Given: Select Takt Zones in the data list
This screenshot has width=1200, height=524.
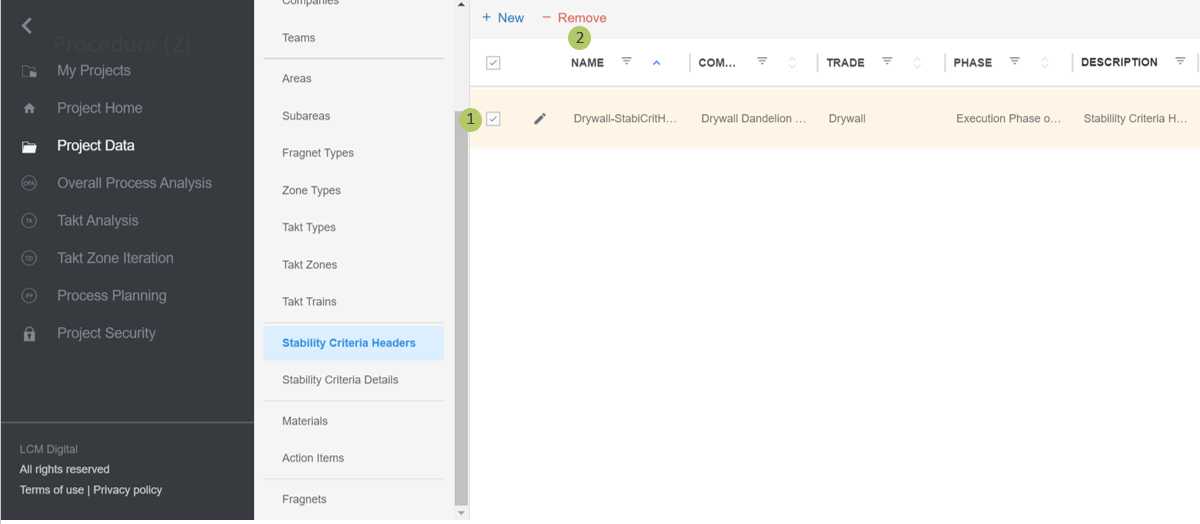Looking at the screenshot, I should coord(309,265).
